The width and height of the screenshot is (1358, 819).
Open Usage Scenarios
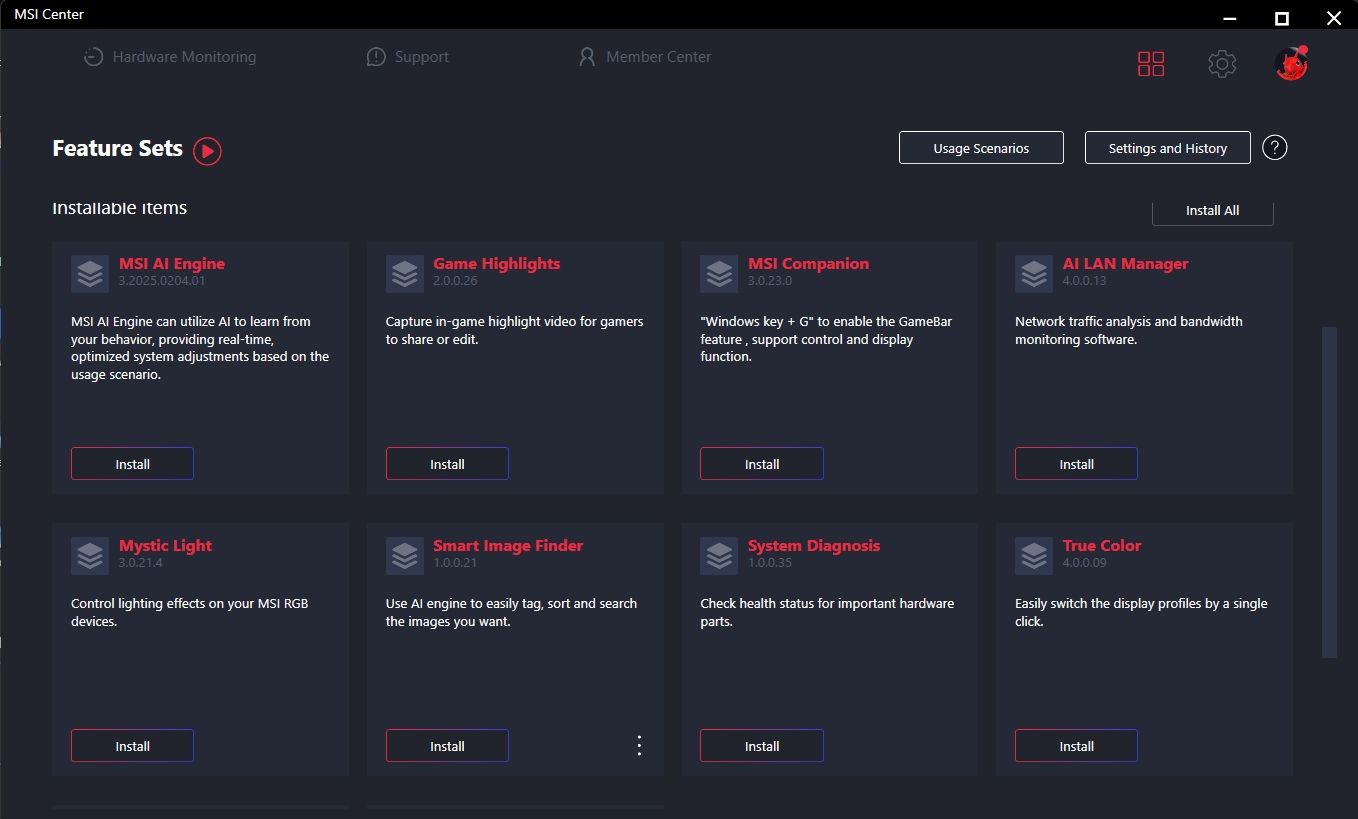pos(981,148)
